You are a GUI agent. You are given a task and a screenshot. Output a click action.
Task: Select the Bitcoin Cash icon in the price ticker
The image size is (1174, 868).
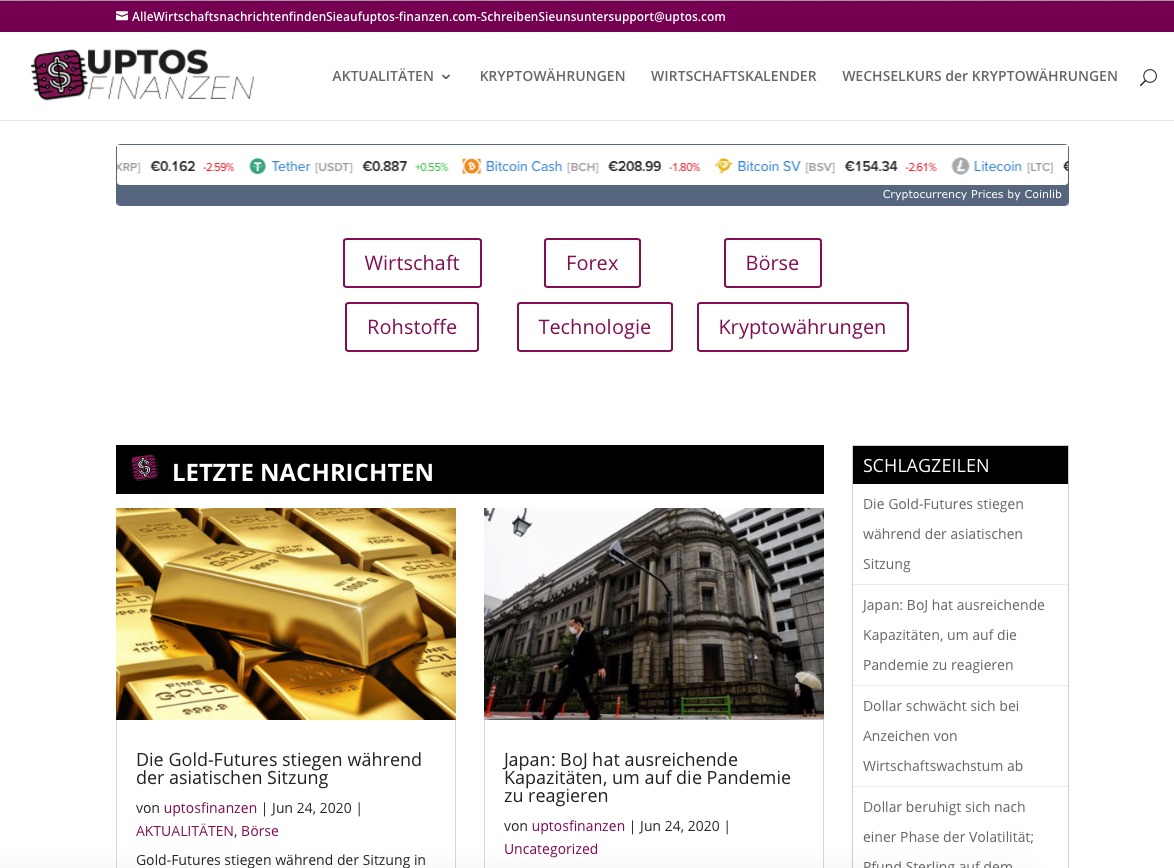(x=471, y=166)
